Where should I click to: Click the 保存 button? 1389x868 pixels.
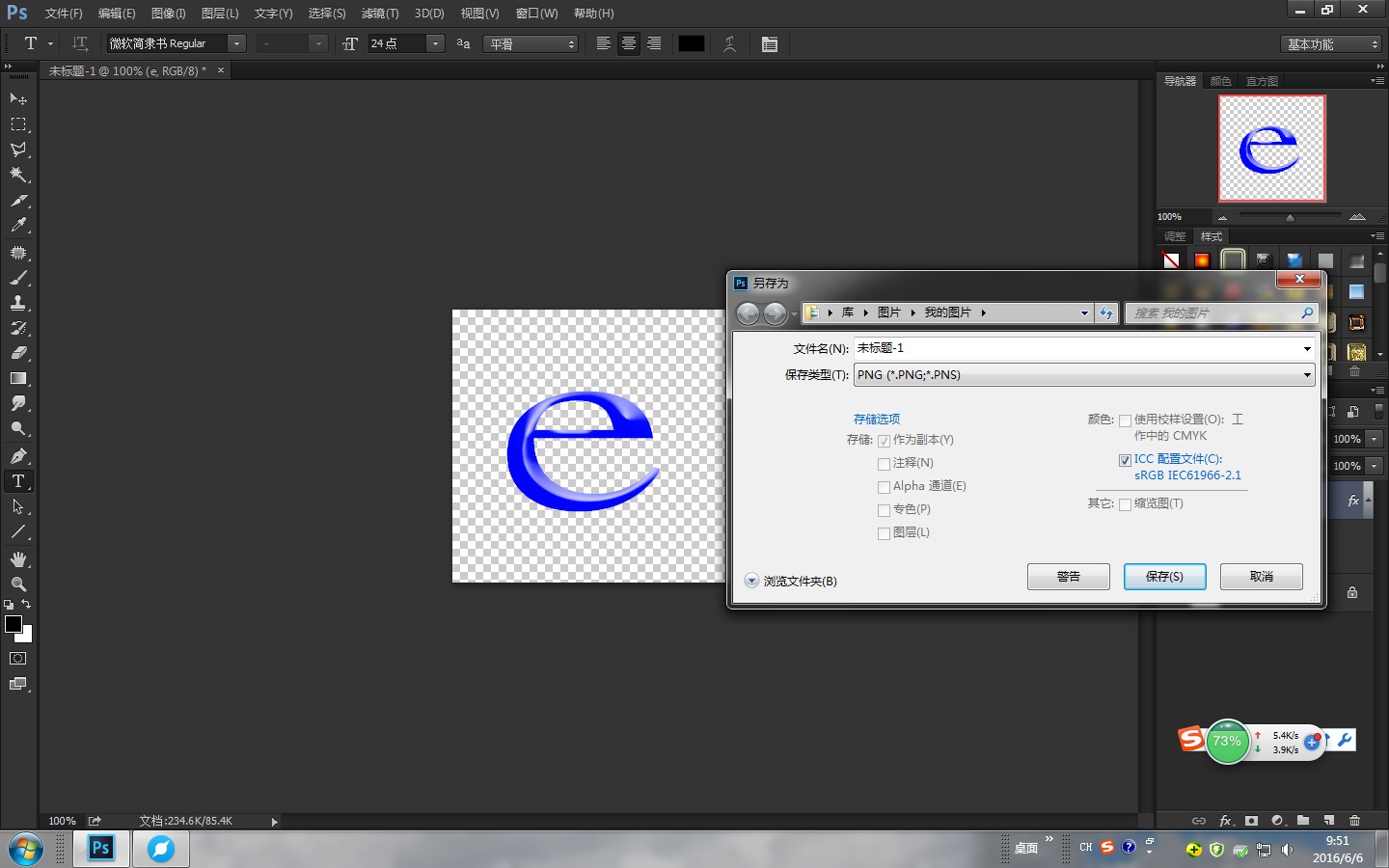click(x=1164, y=577)
